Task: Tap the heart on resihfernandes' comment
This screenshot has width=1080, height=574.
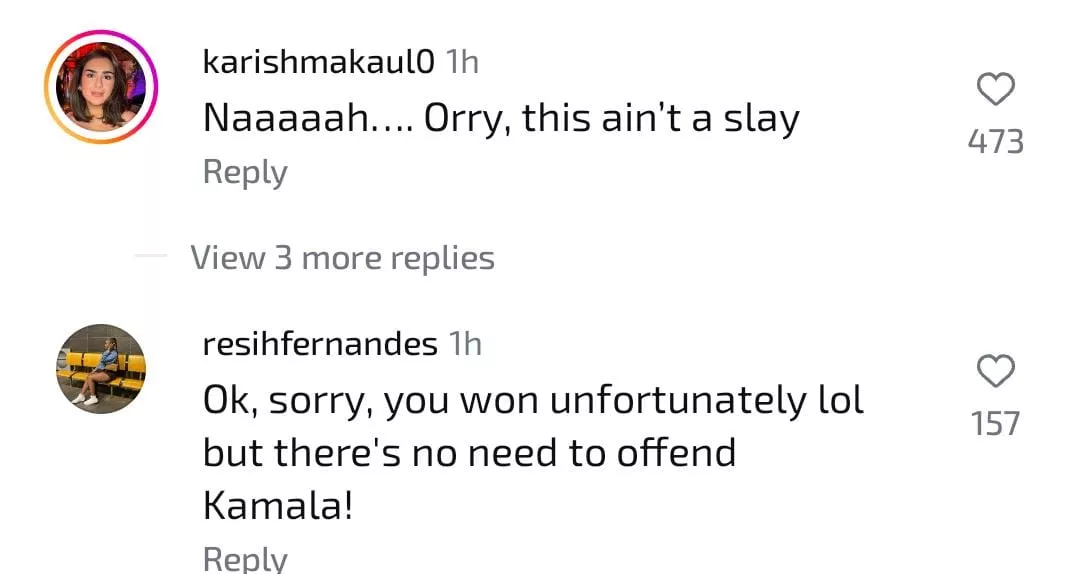Action: (995, 373)
